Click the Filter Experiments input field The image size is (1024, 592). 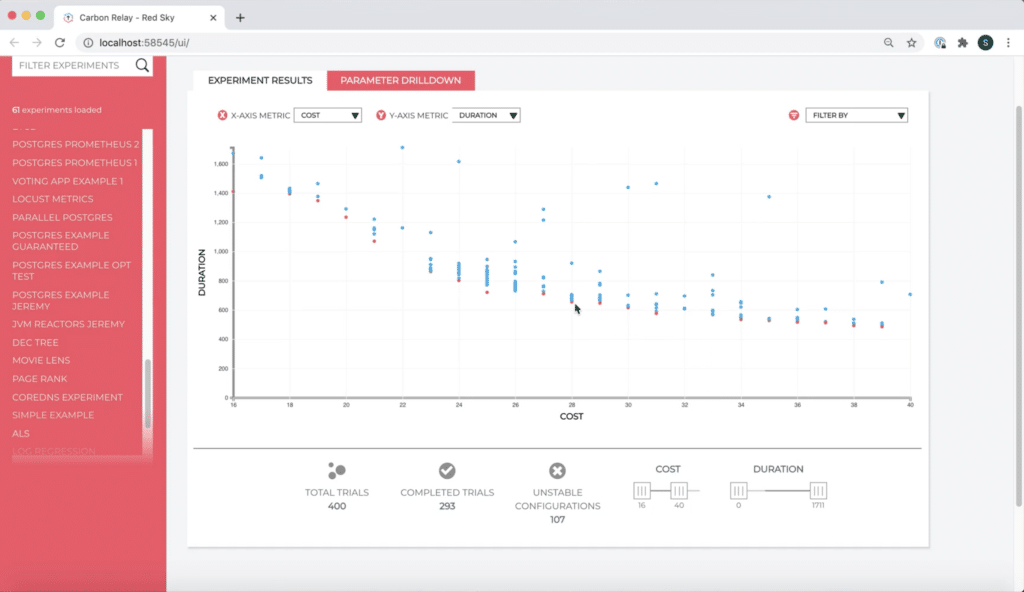(73, 65)
